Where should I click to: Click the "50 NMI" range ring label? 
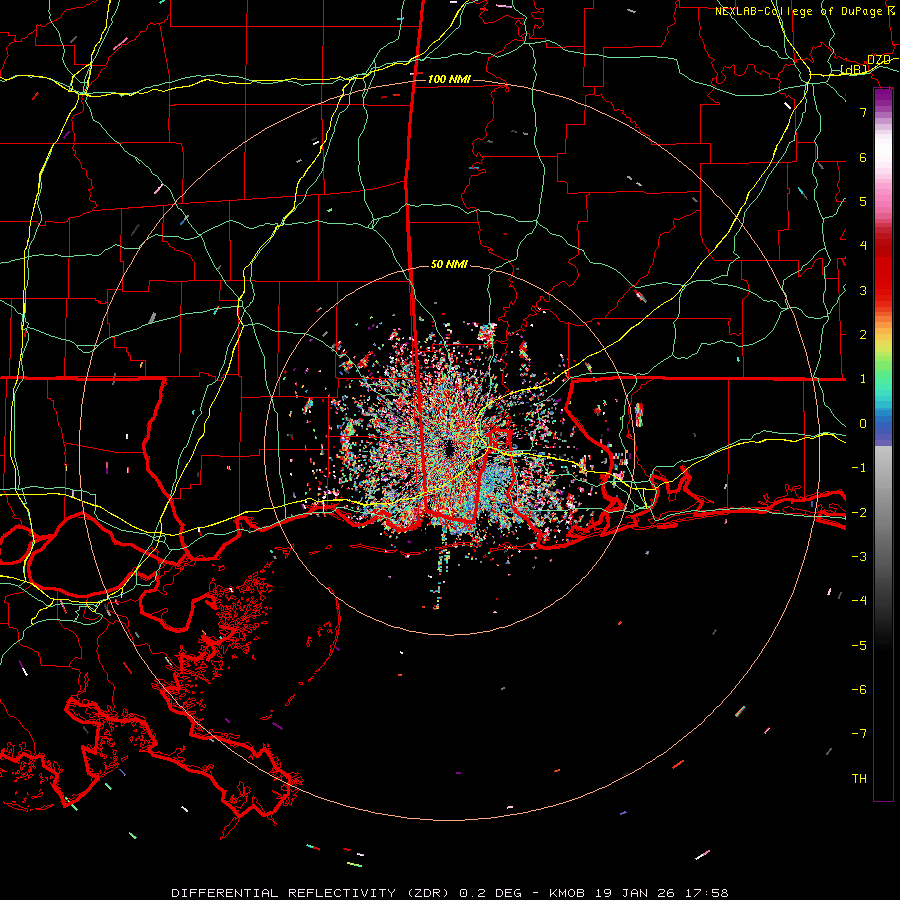pos(449,264)
